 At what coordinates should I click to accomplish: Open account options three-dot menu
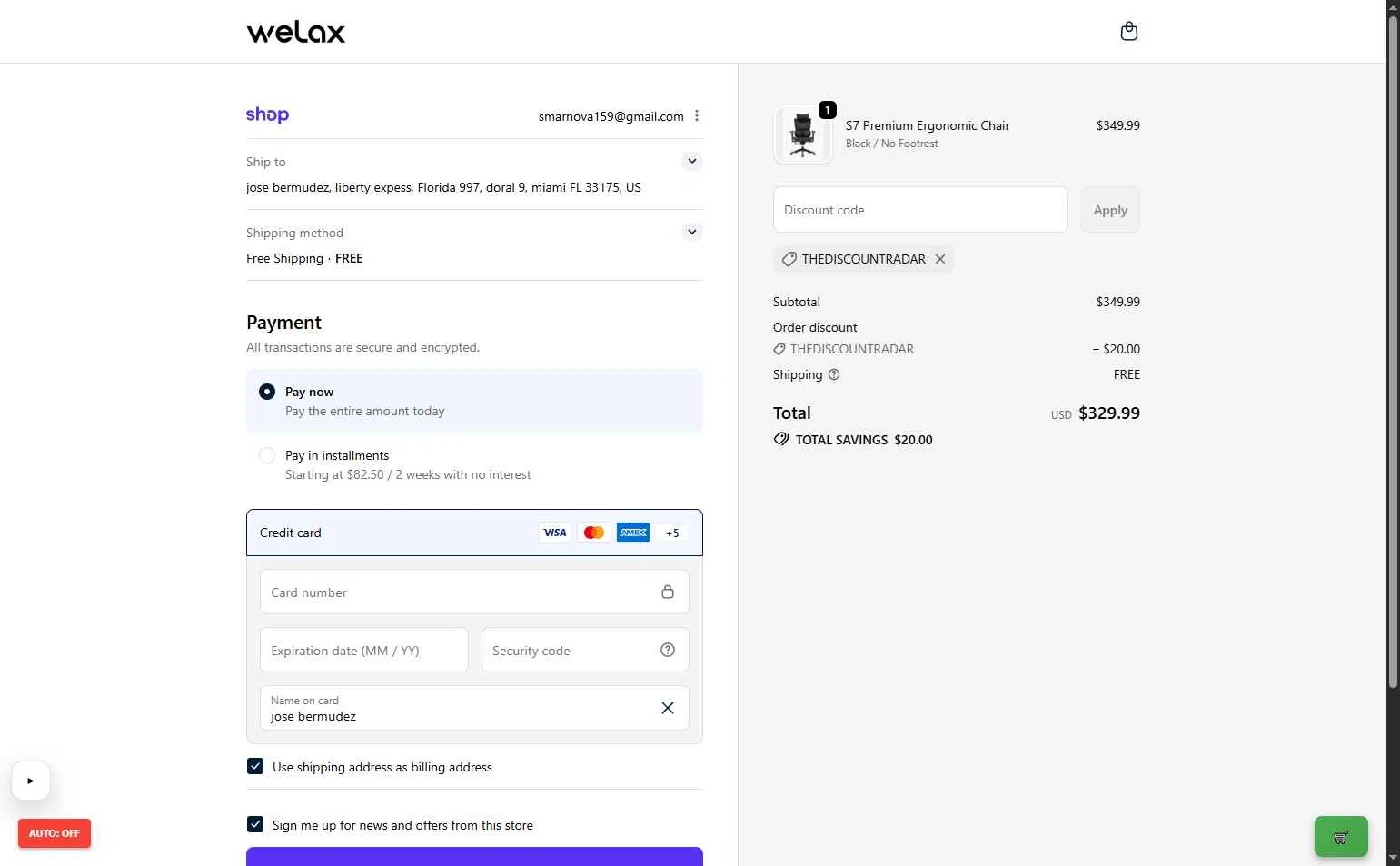point(697,115)
